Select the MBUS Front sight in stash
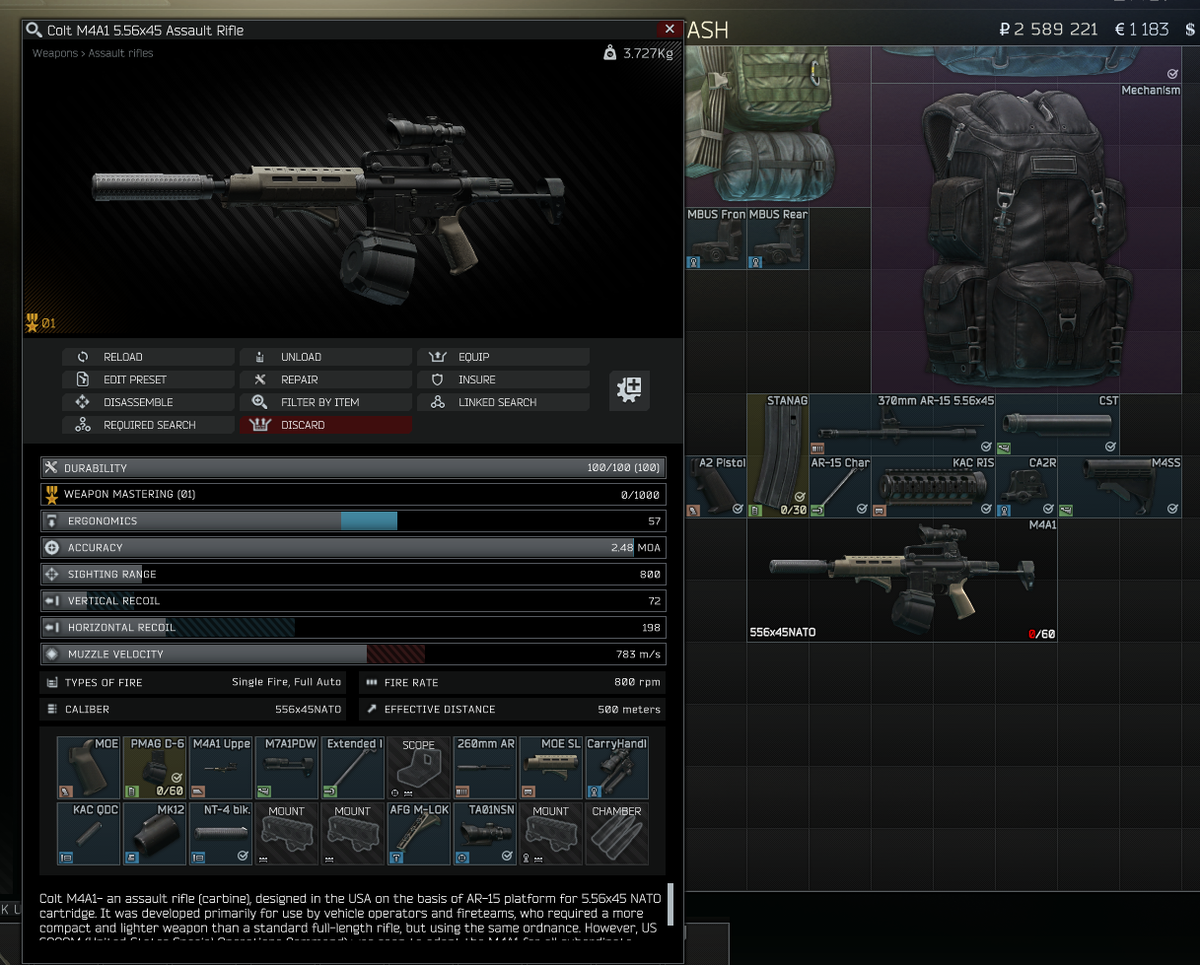 point(716,238)
